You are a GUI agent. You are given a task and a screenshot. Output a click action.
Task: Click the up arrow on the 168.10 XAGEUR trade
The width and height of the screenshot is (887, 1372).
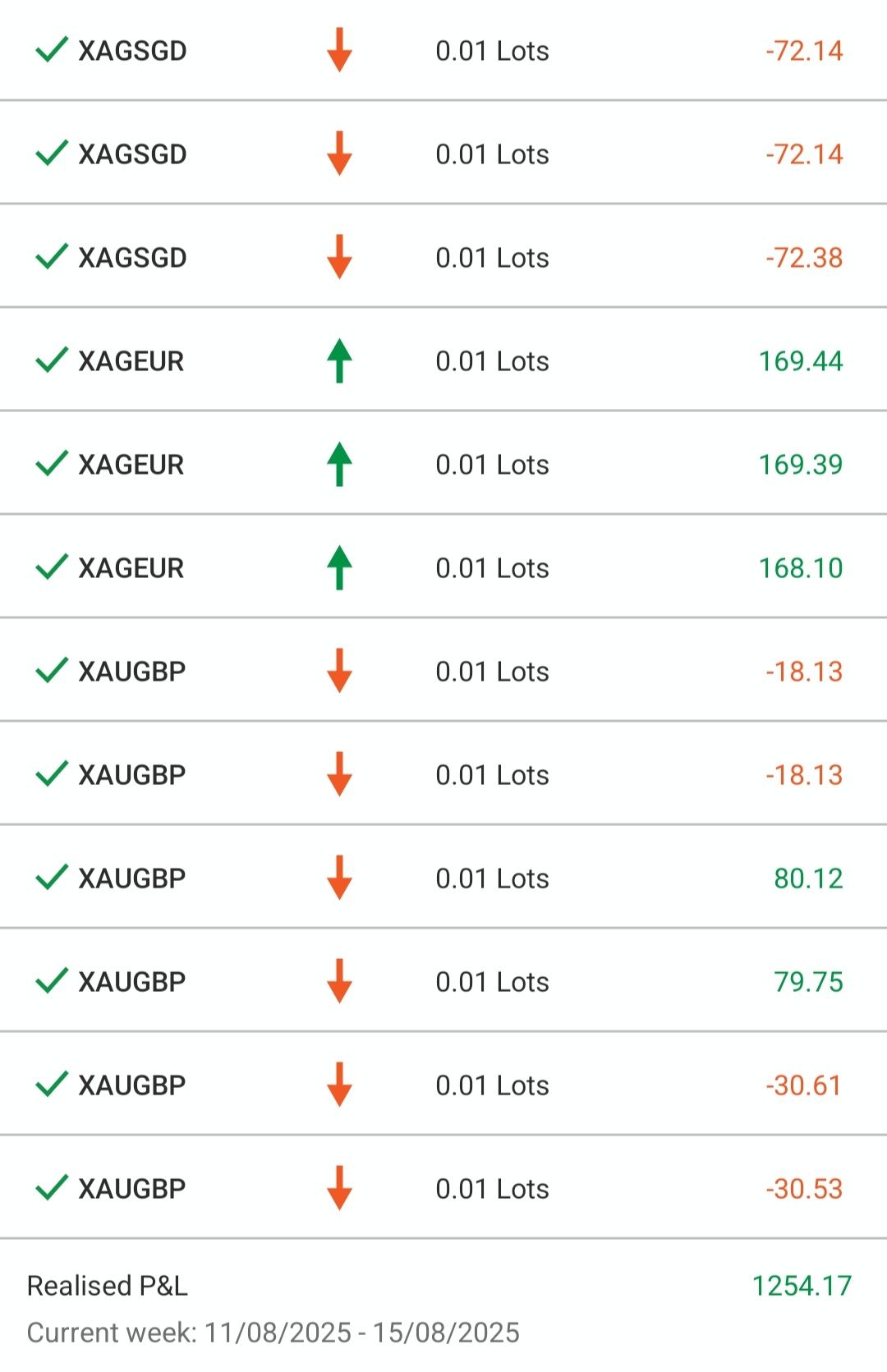[339, 568]
